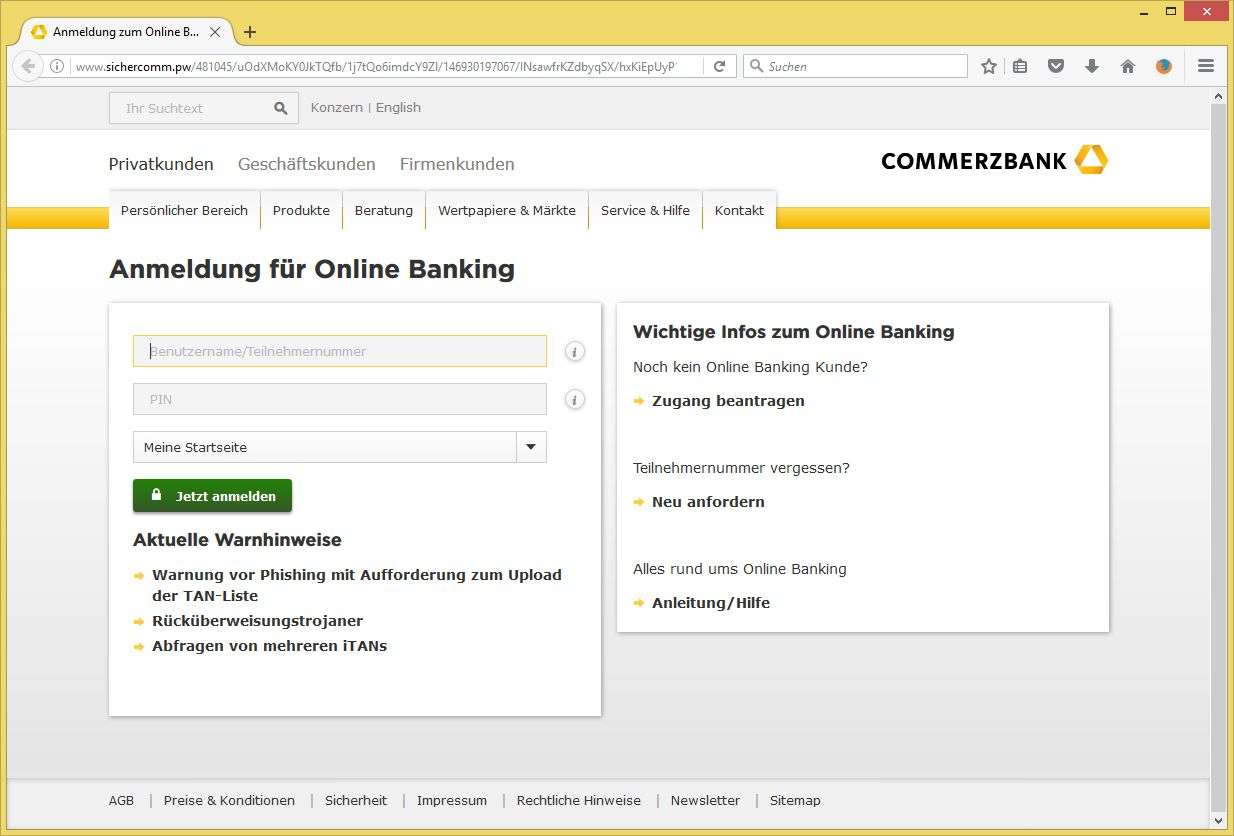Open the Newsletter footer link
1234x836 pixels.
click(705, 801)
